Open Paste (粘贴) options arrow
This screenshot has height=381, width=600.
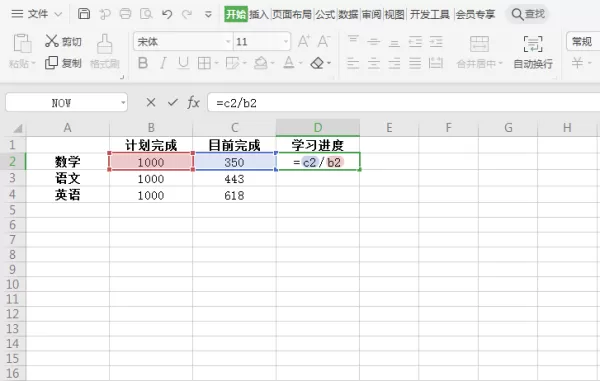tap(34, 63)
